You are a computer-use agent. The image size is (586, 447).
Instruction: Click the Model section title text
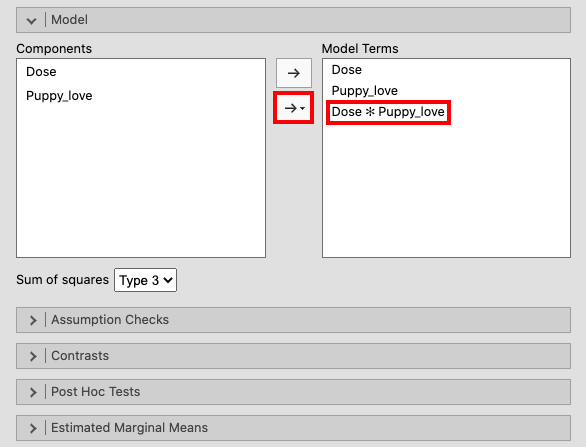(x=70, y=19)
